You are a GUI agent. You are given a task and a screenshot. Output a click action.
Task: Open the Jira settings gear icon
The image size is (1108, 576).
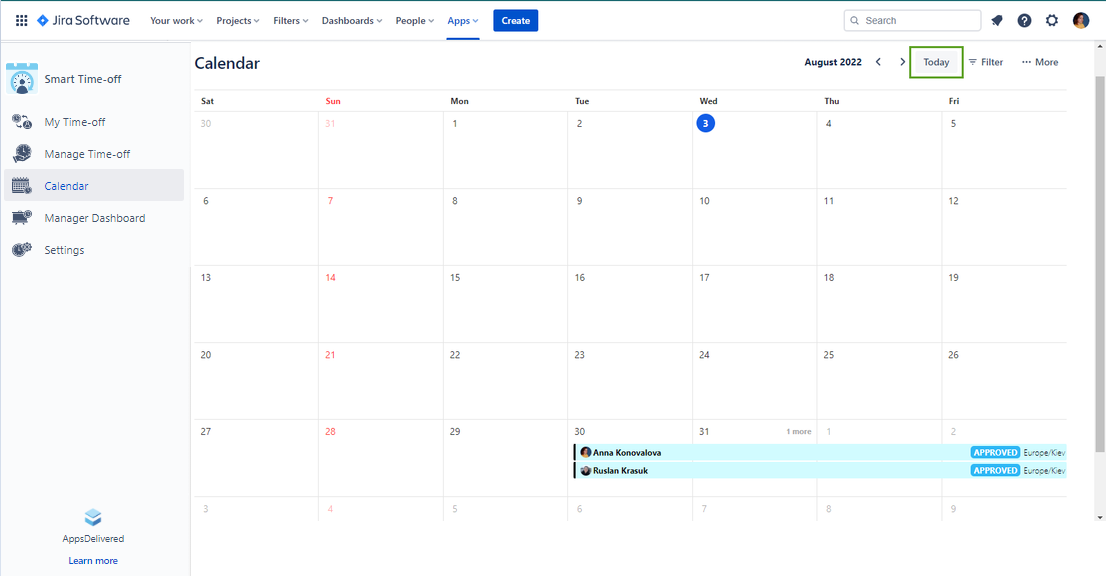click(1052, 20)
